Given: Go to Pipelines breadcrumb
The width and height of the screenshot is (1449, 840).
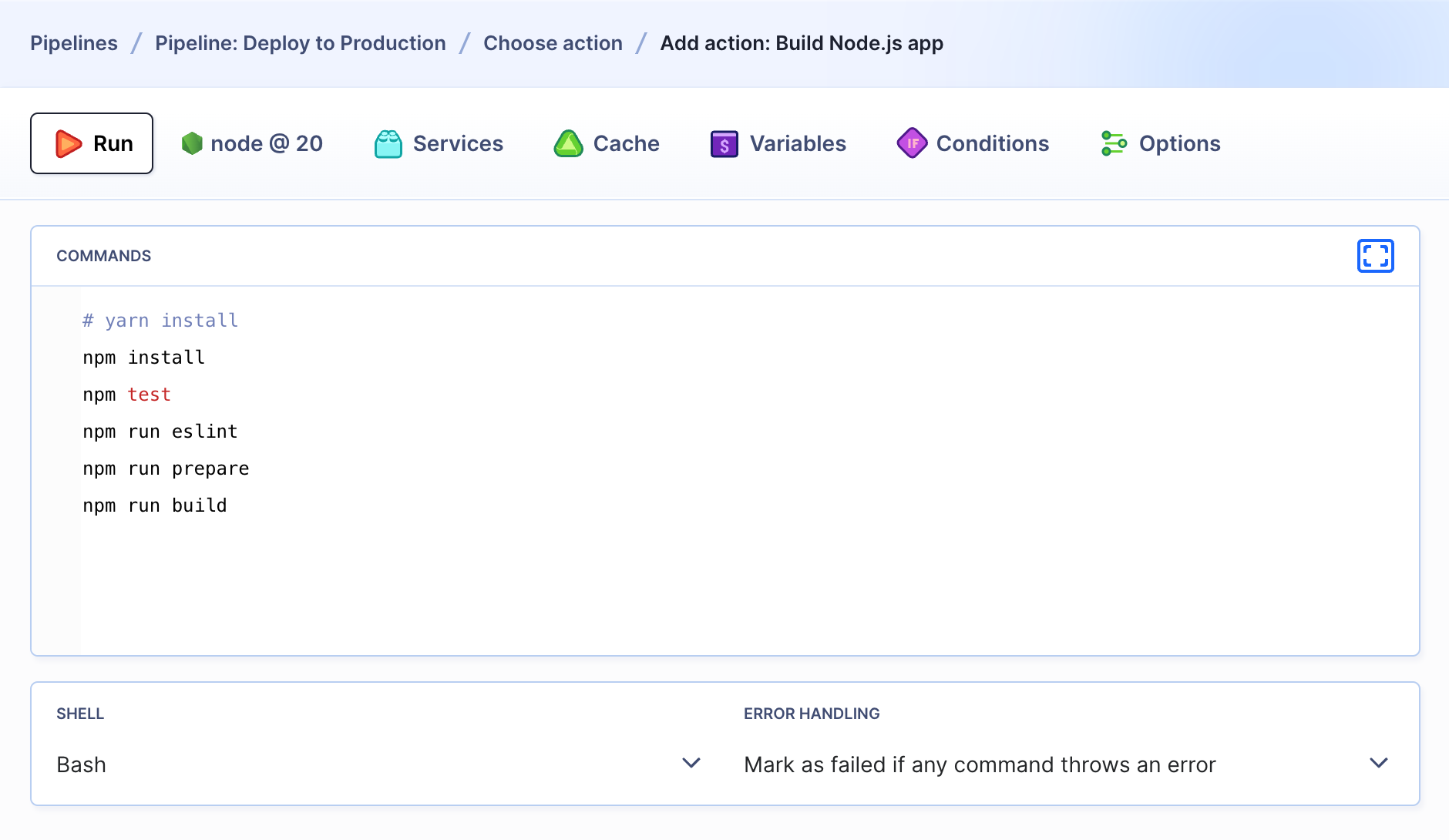Looking at the screenshot, I should [x=74, y=43].
